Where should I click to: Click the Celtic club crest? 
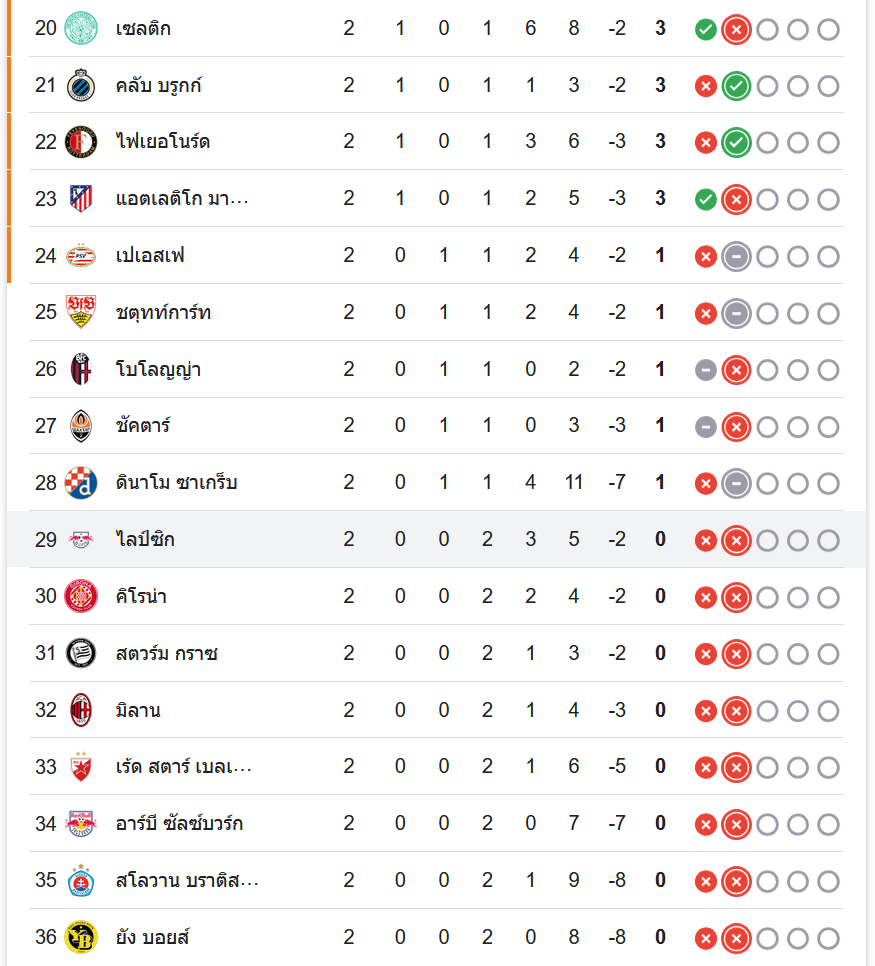pyautogui.click(x=80, y=28)
